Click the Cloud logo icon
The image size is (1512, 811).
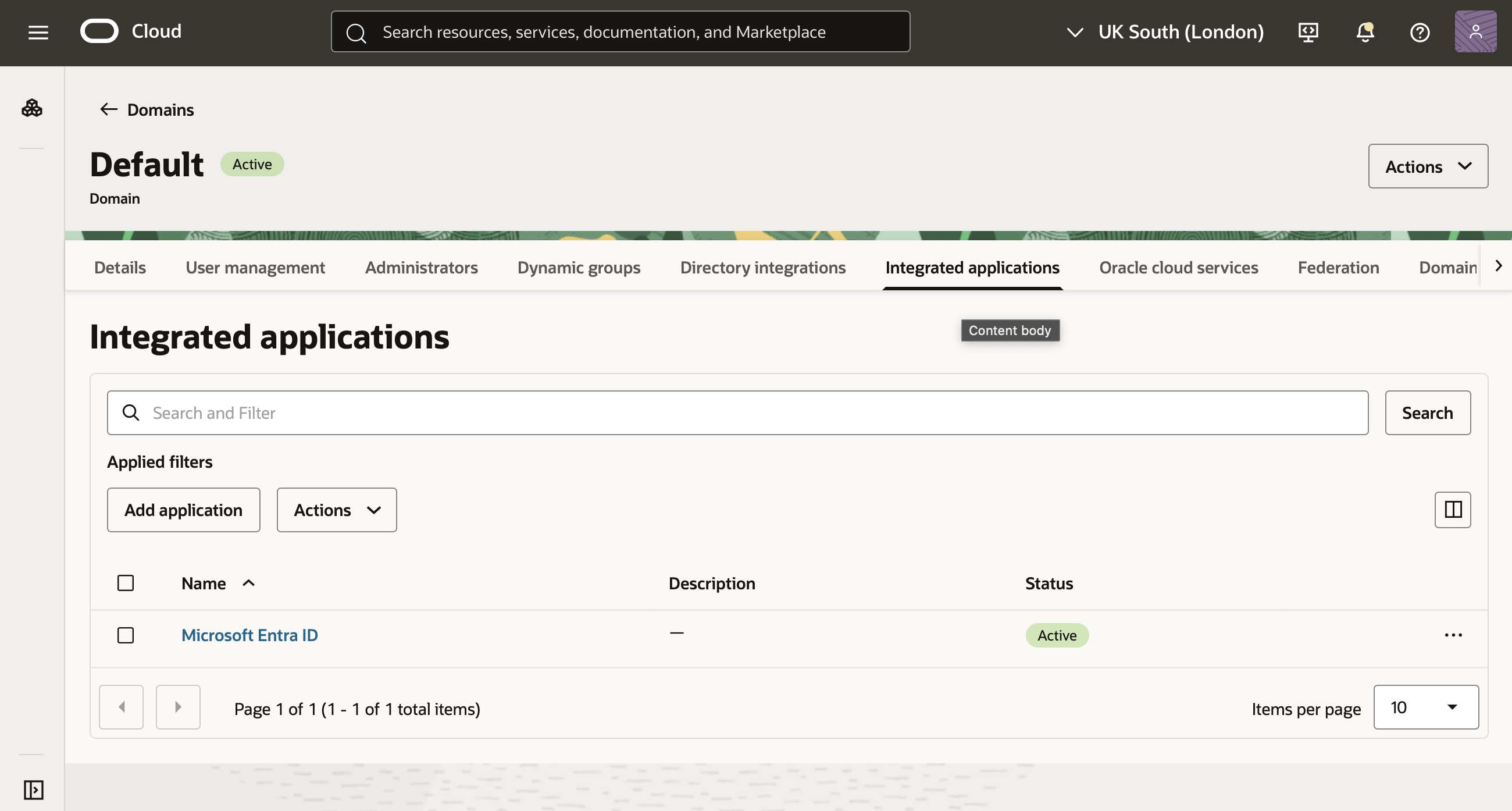(99, 31)
